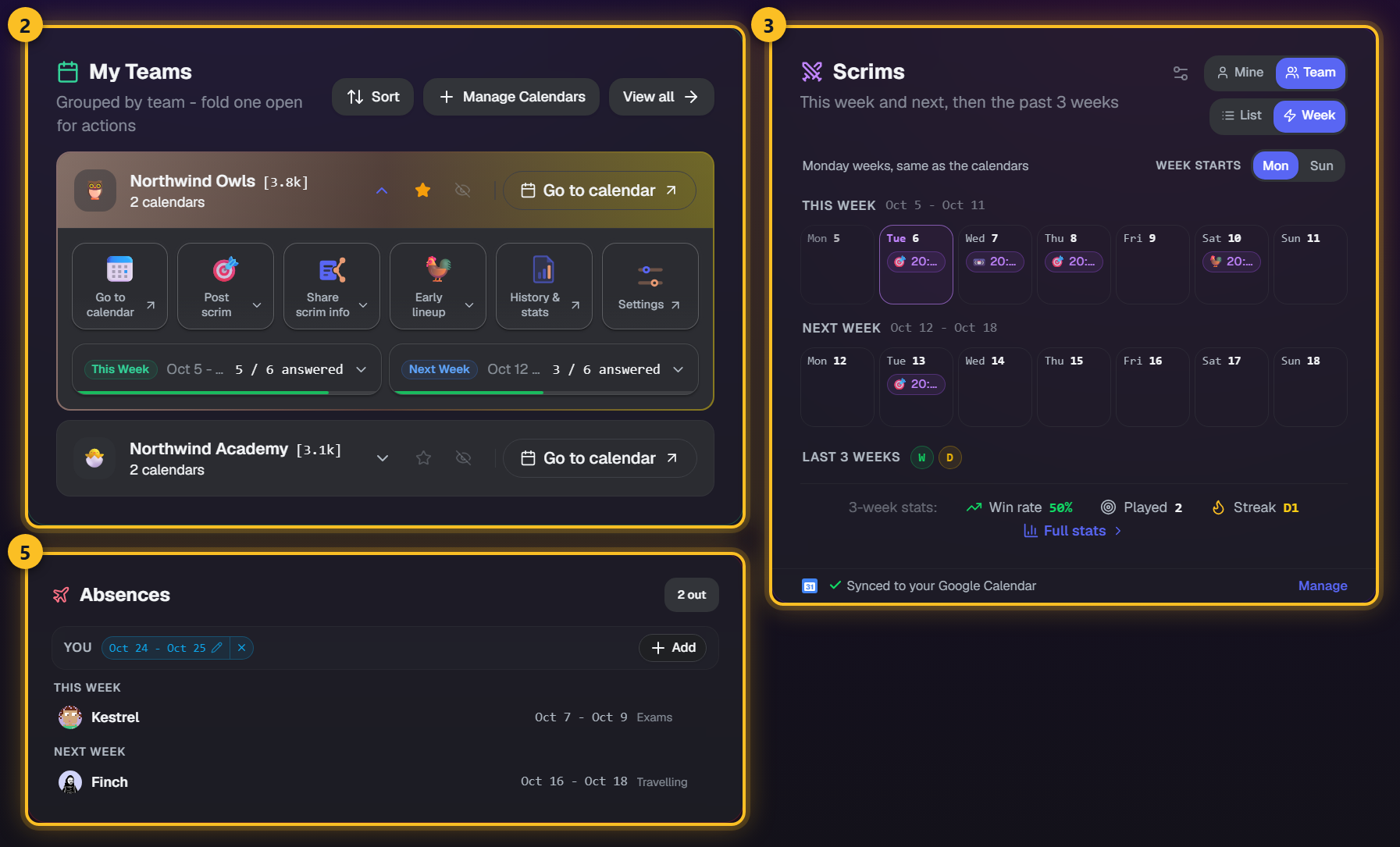Collapse the Northwind Owls team

pos(382,190)
